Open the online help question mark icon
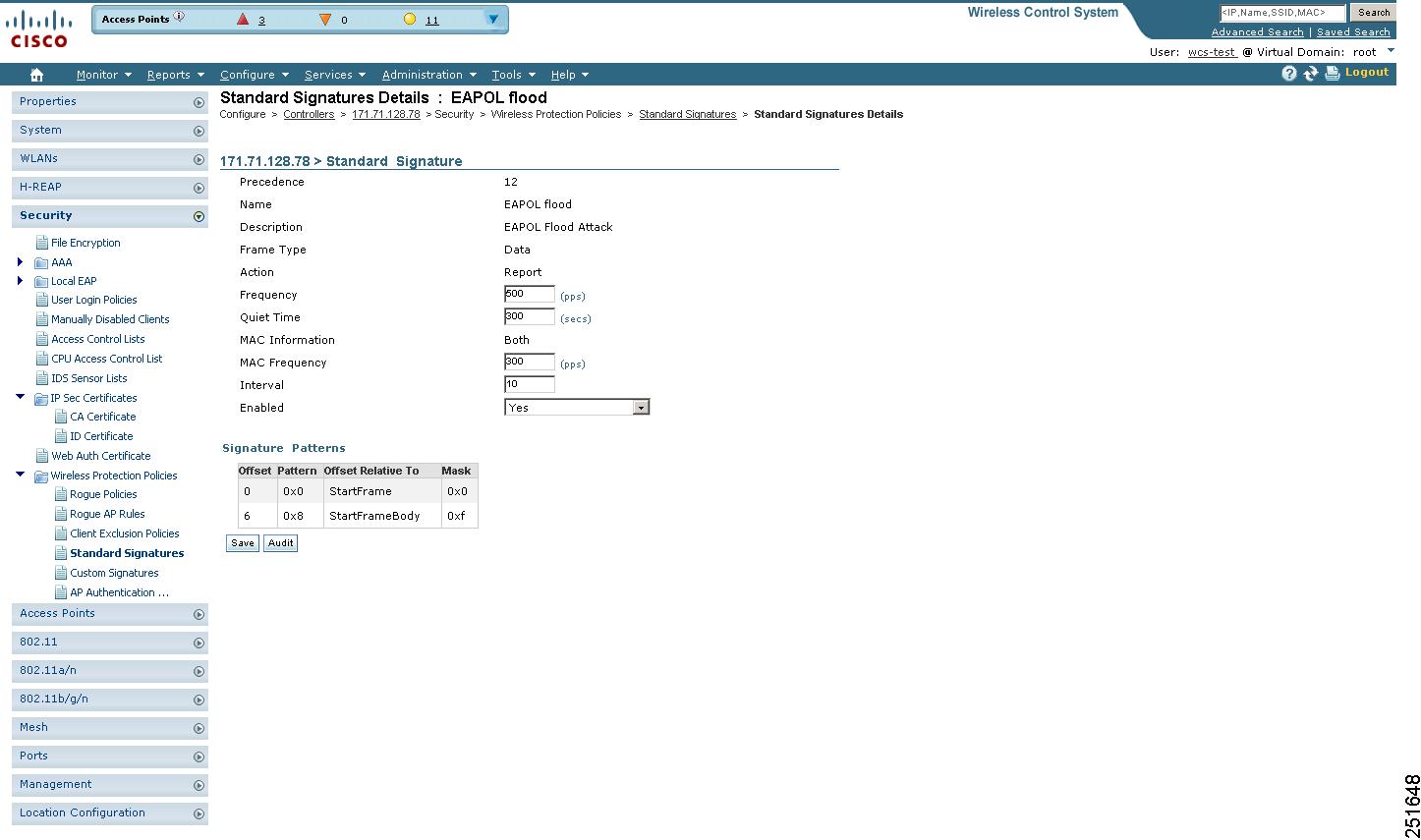This screenshot has width=1421, height=840. [1289, 73]
